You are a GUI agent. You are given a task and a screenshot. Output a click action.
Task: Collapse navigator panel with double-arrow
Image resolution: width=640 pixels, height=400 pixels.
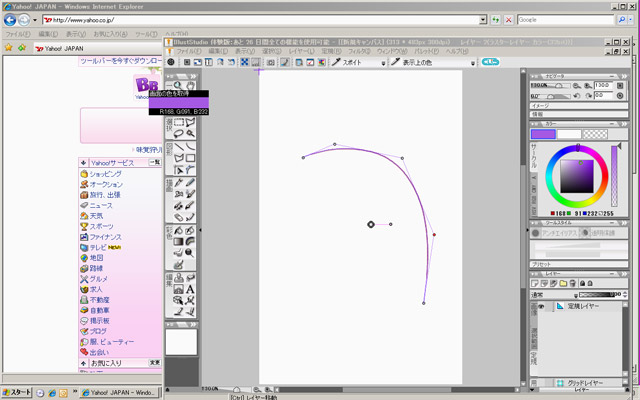click(x=623, y=76)
